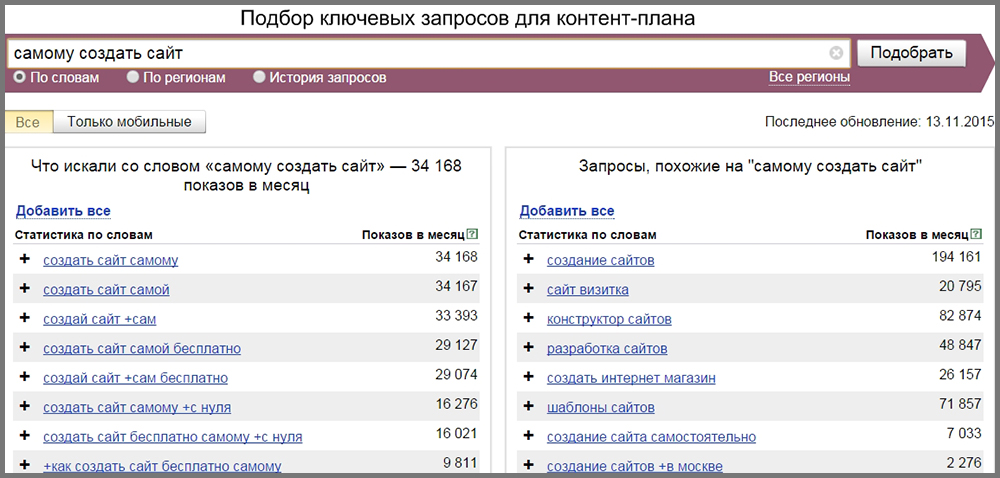Click the plus icon beside «создать сайт самому»
The width and height of the screenshot is (1000, 478).
tap(24, 260)
